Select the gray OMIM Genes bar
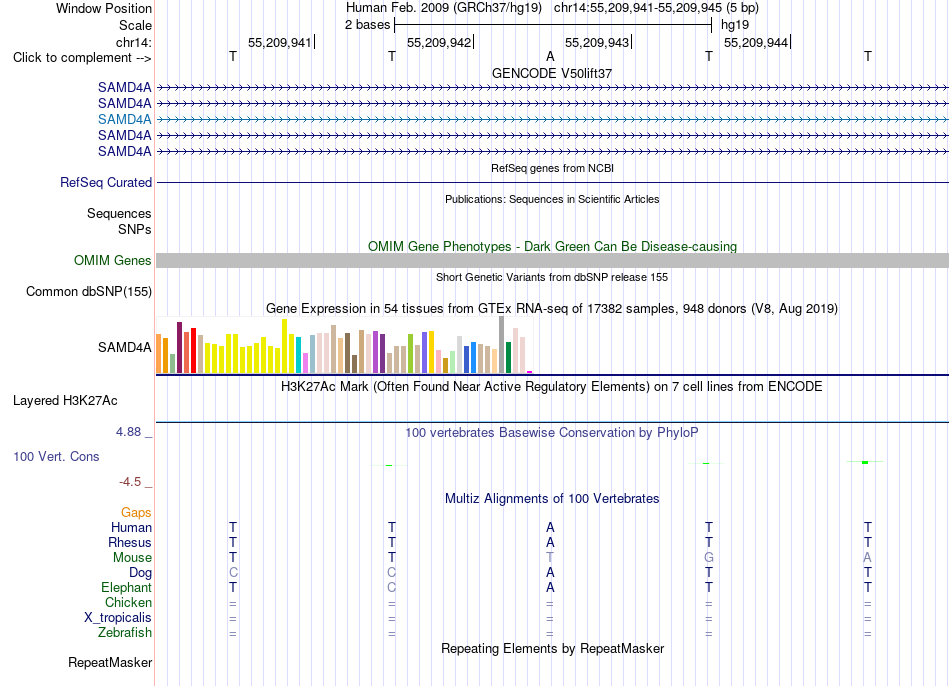Viewport: 950px width, 686px height. [552, 261]
